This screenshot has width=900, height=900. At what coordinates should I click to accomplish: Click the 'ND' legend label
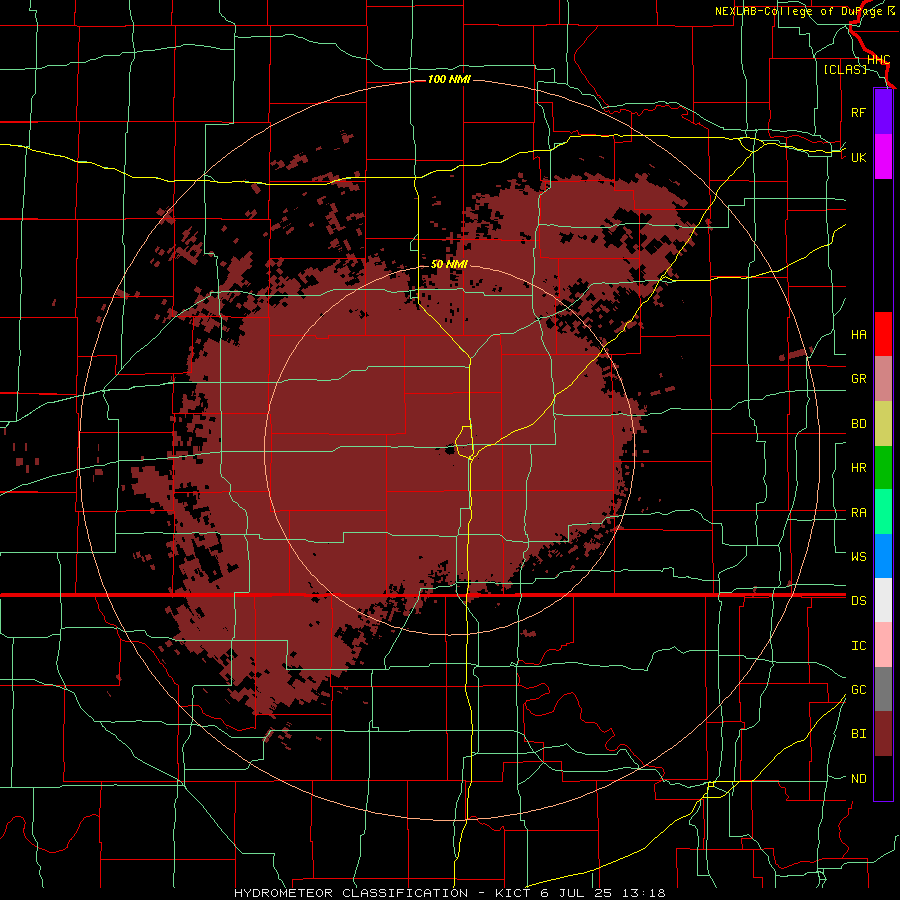[858, 779]
